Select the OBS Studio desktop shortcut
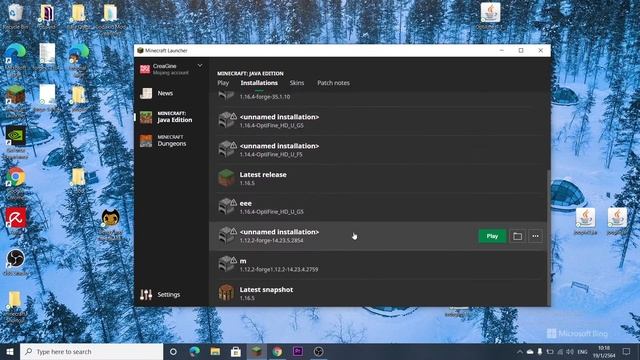The width and height of the screenshot is (640, 360). [16, 262]
